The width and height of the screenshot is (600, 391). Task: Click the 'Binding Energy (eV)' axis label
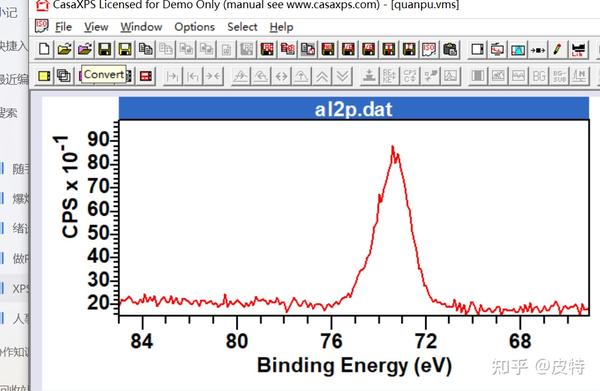tap(354, 365)
